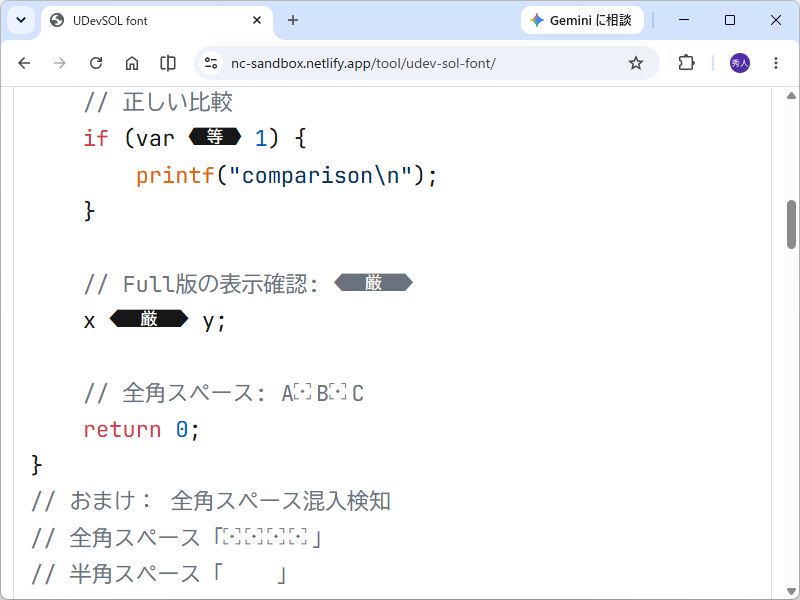Close the UDevSOL font tab
The image size is (800, 600).
(x=257, y=20)
